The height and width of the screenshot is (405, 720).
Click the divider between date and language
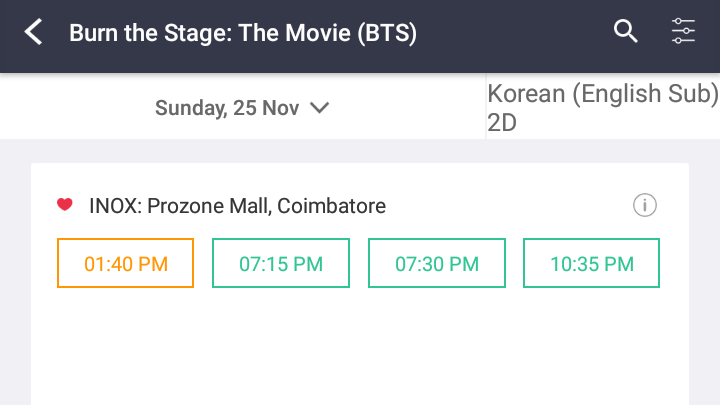(x=486, y=108)
